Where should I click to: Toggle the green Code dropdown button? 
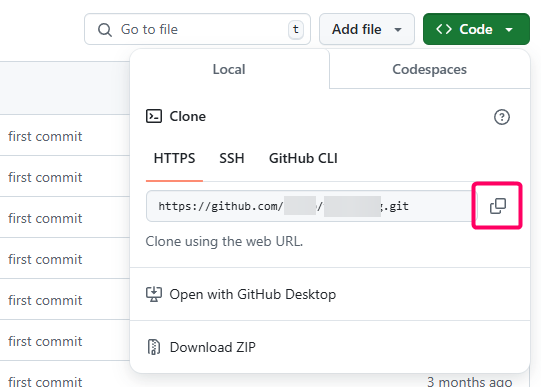tap(476, 29)
